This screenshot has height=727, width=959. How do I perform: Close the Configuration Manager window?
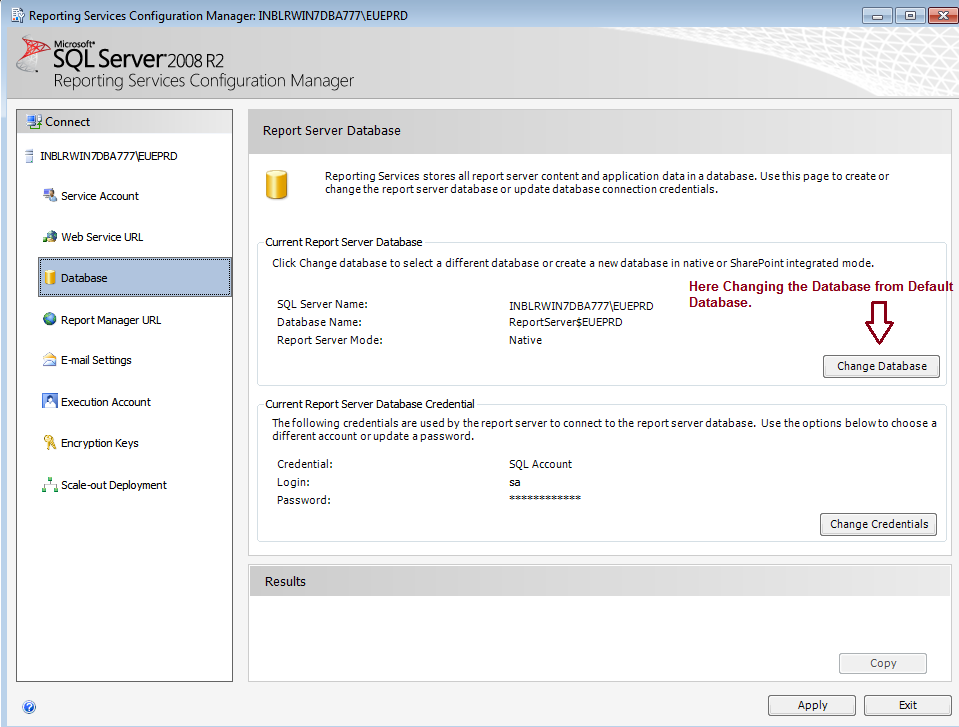point(943,15)
